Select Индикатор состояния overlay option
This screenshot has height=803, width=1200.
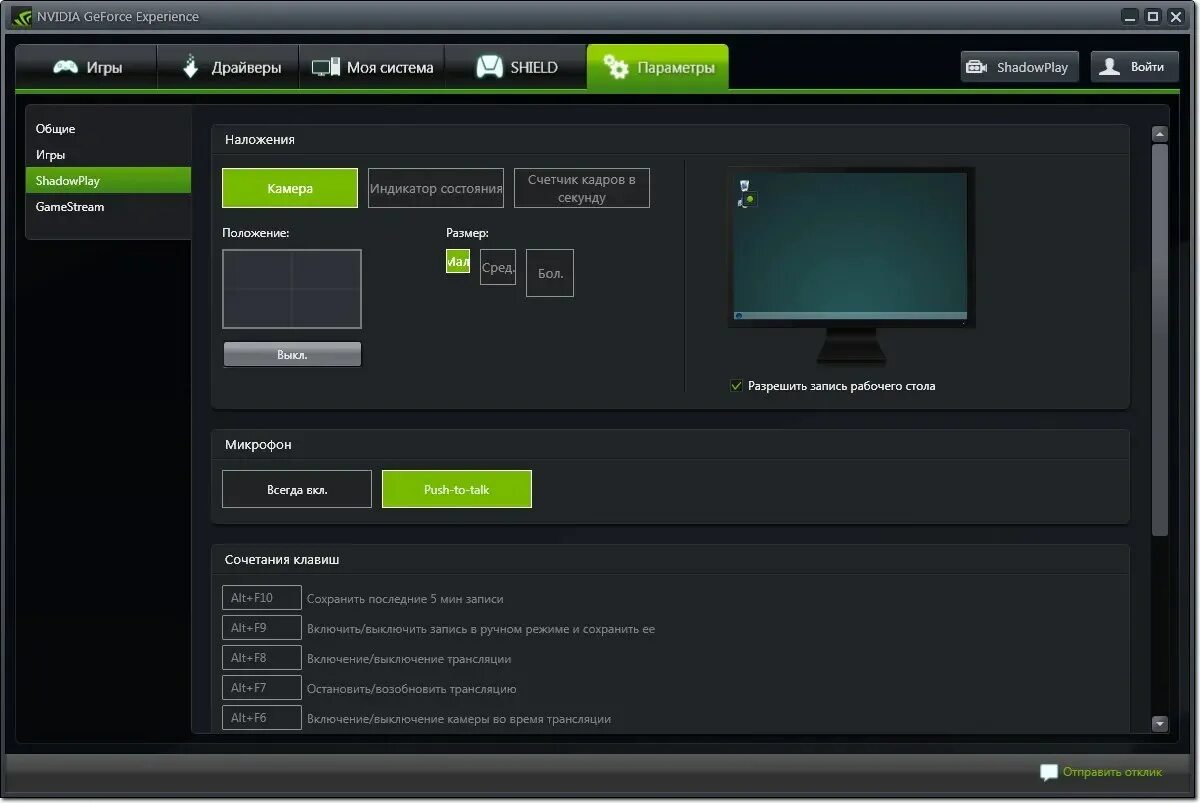coord(436,188)
